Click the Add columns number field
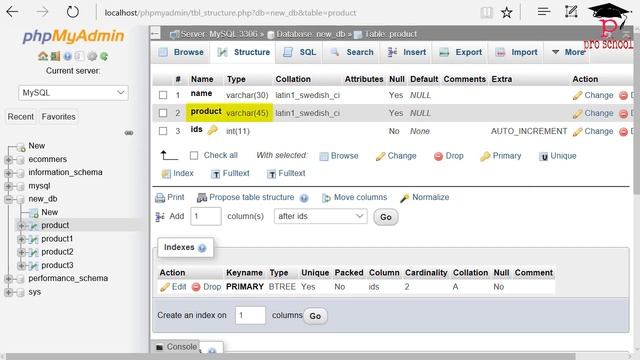This screenshot has height=360, width=640. [206, 216]
